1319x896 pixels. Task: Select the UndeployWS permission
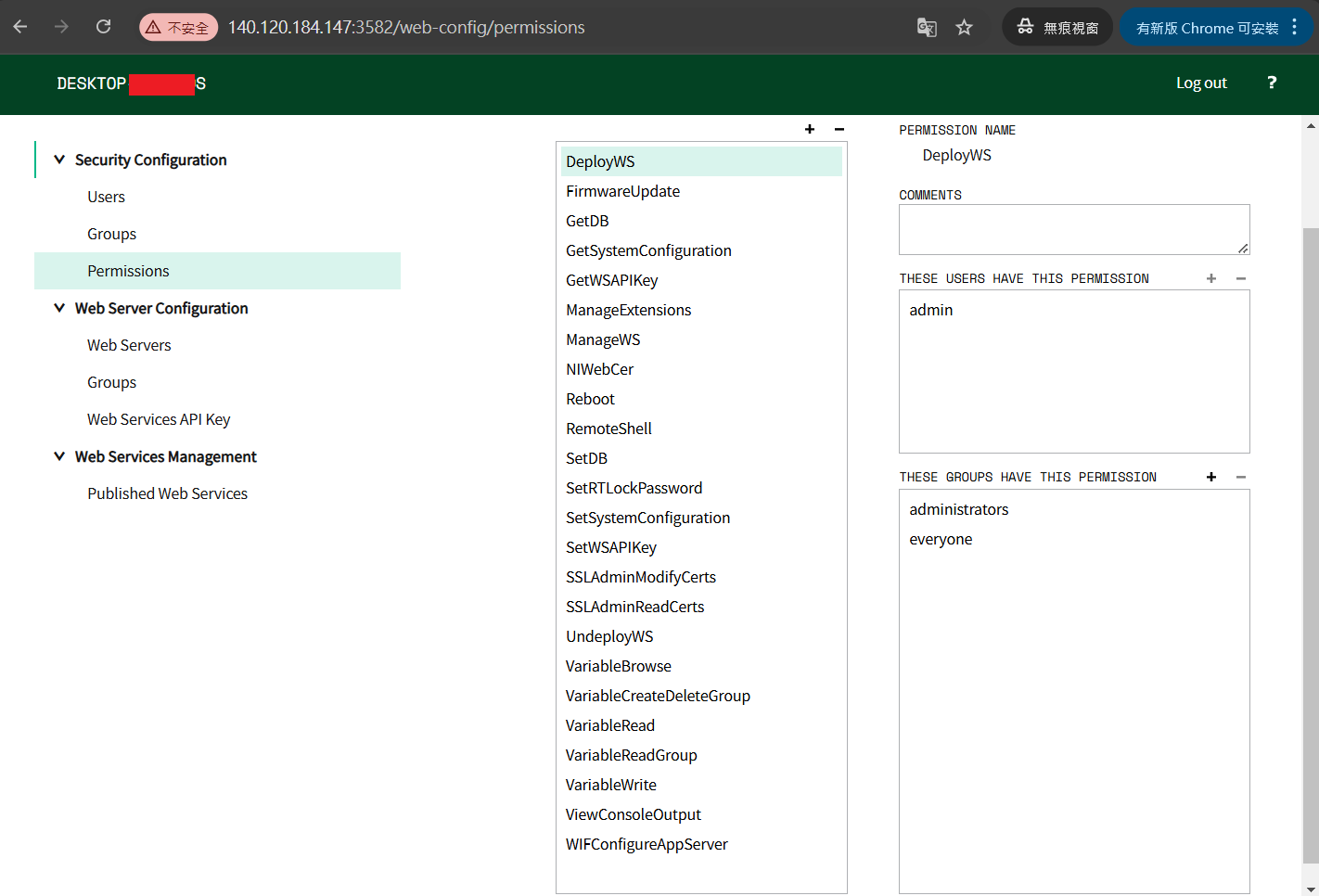coord(701,636)
